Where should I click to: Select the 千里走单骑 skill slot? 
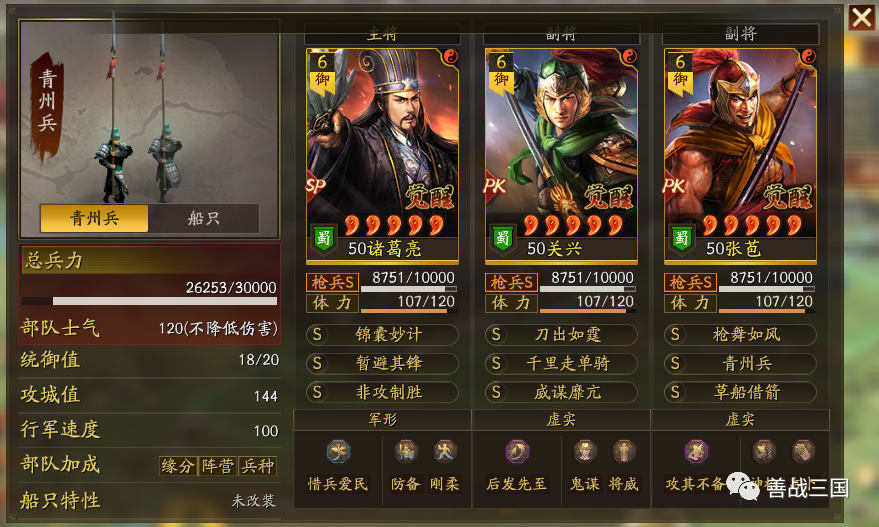561,363
